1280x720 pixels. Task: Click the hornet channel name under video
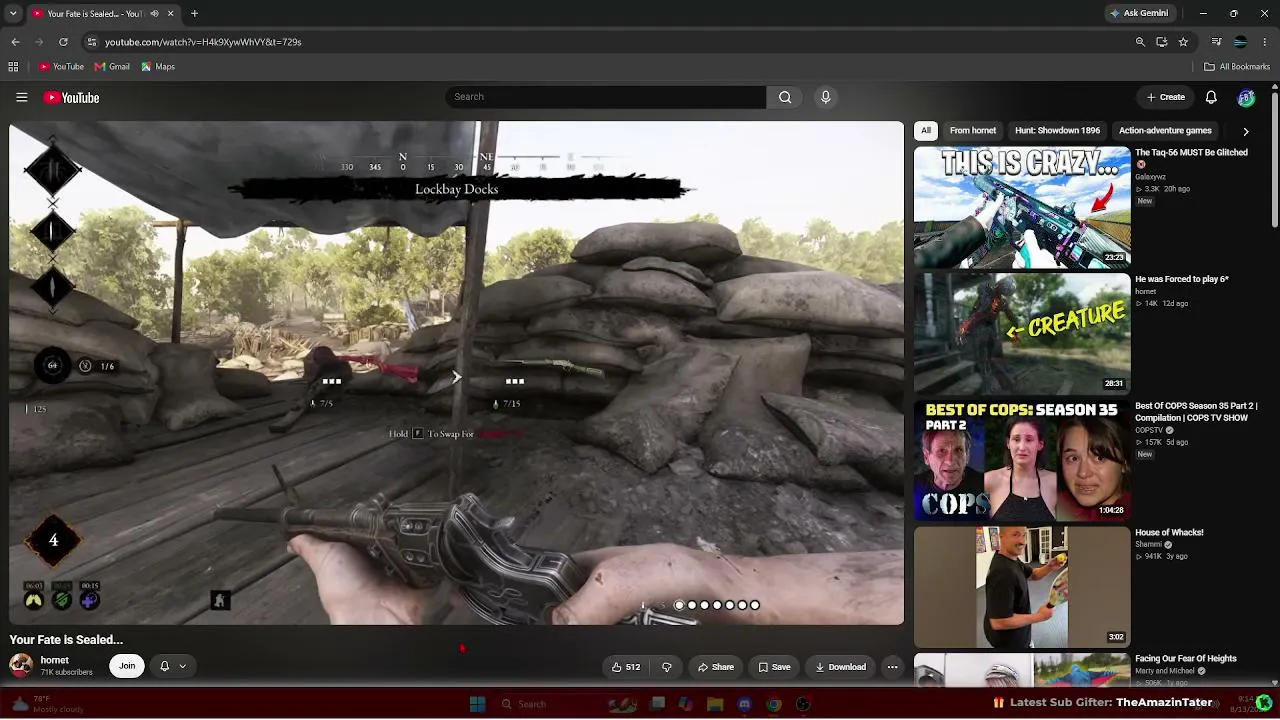pos(55,661)
